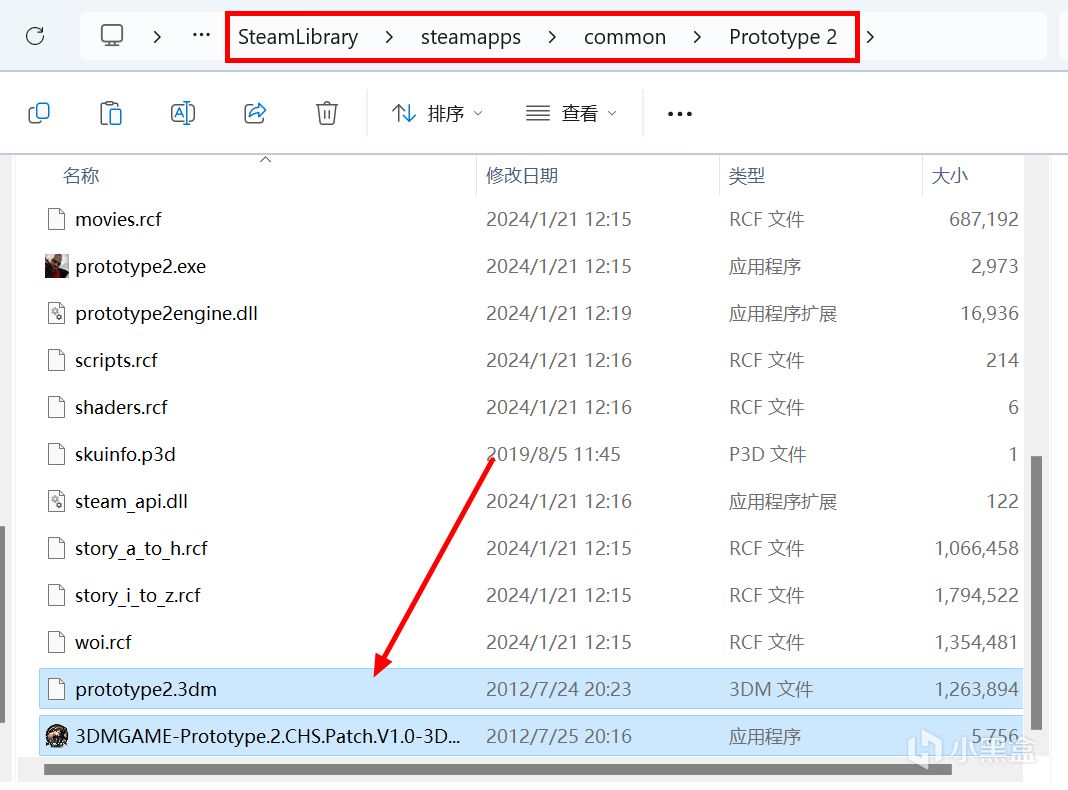Expand chevron after SteamLibrary breadcrumb
Screen dimensions: 1068x790
[x=389, y=37]
